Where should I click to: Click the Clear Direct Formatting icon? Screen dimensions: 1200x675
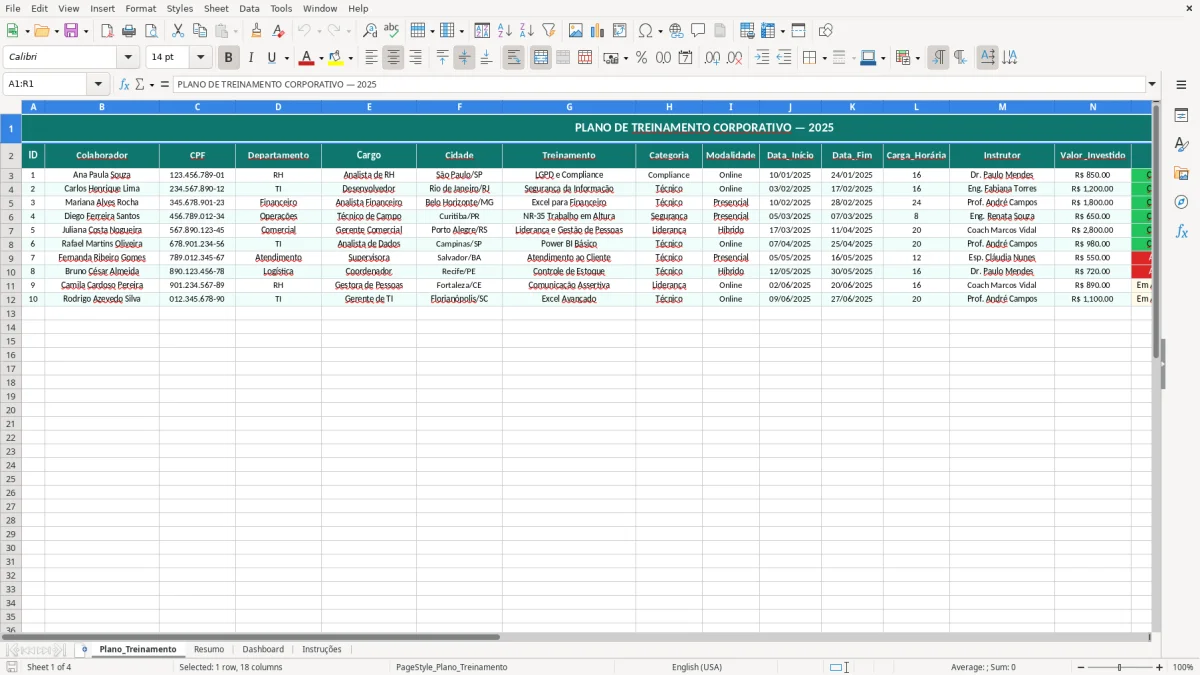pyautogui.click(x=279, y=31)
